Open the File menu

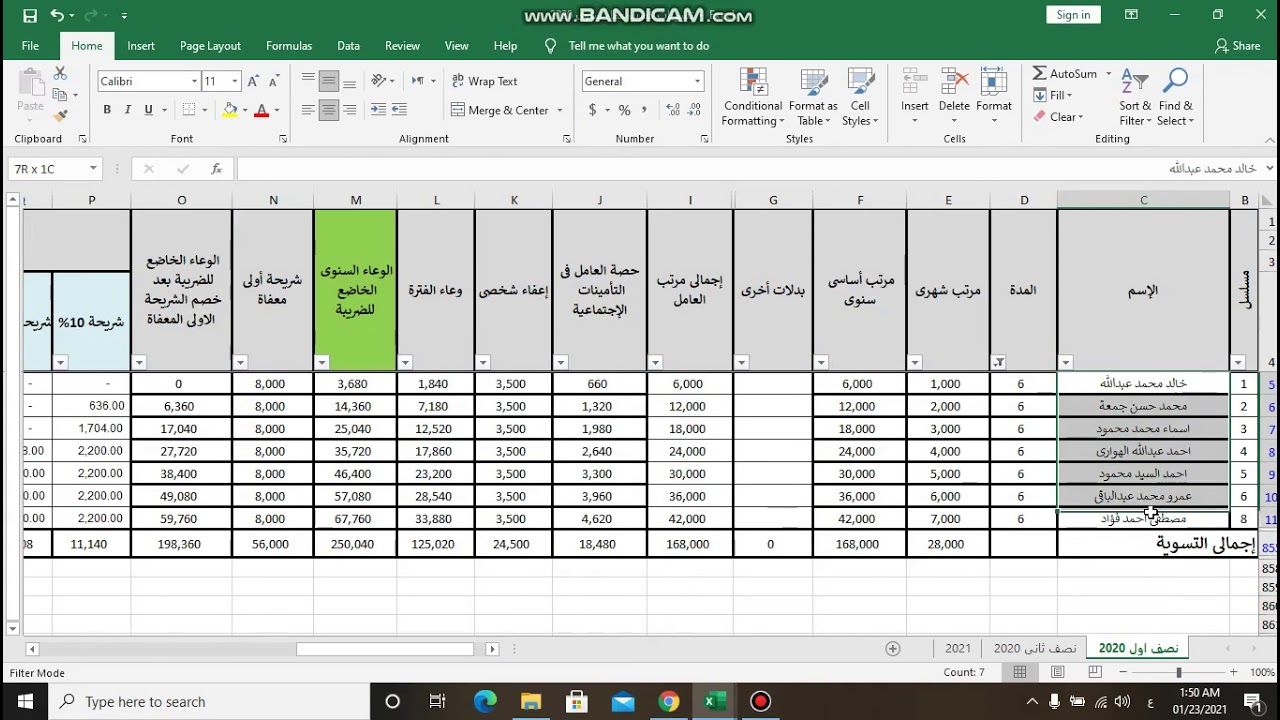(30, 46)
